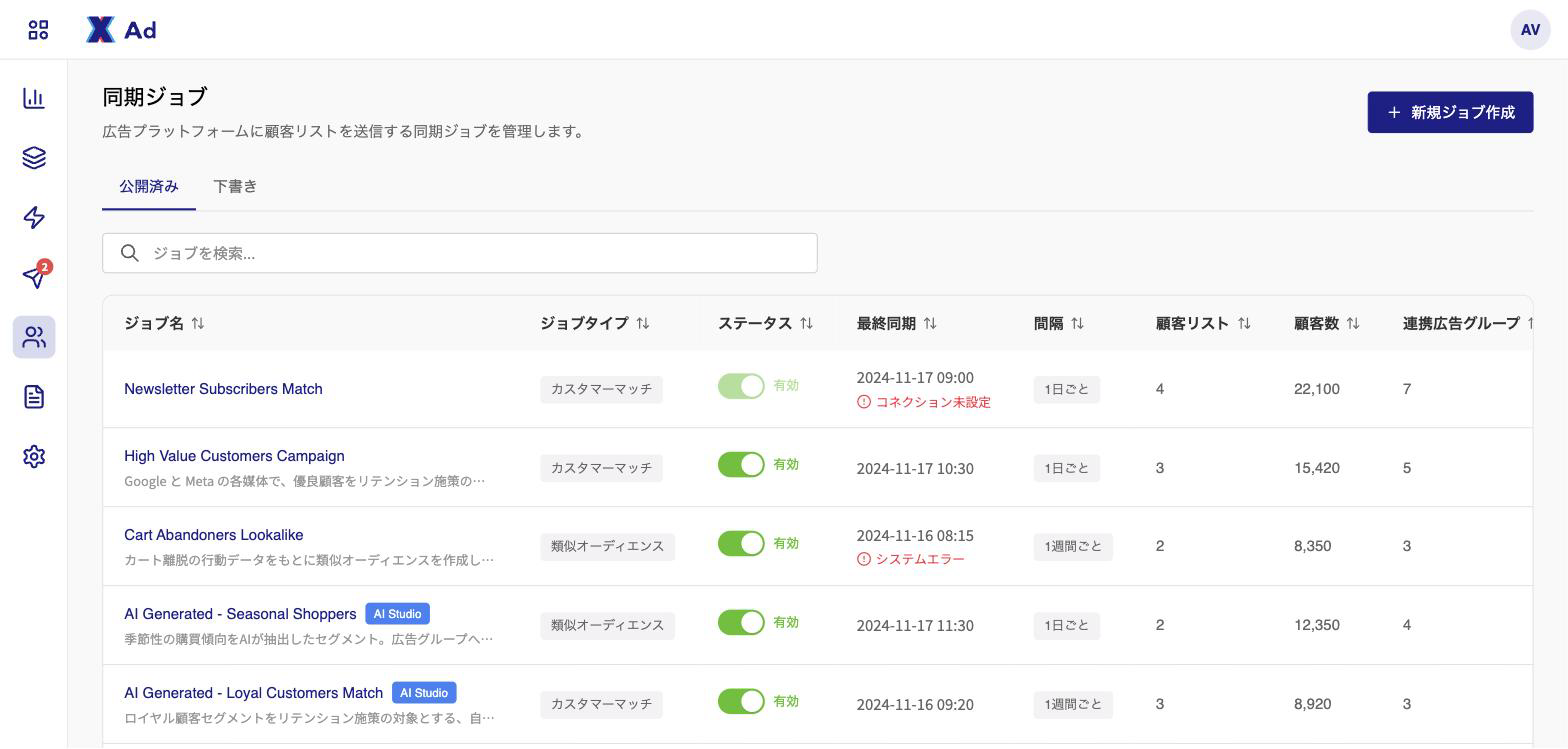Viewport: 1568px width, 749px height.
Task: Open AI Generated - Seasonal Shoppers job
Action: click(240, 614)
